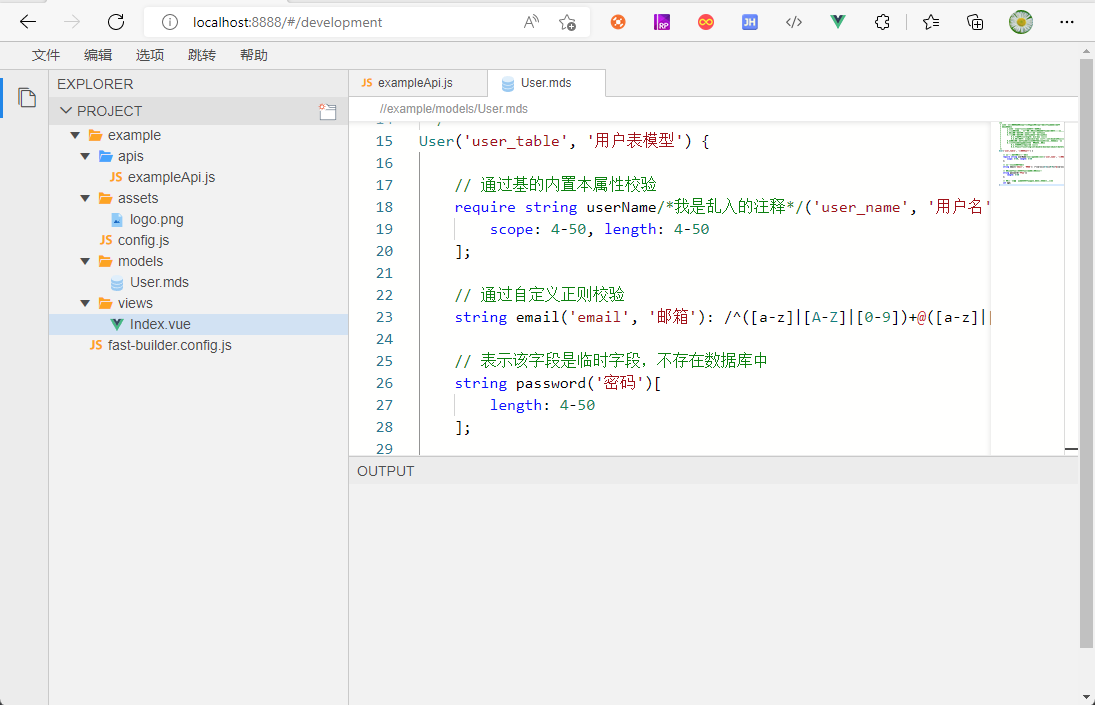
Task: Open logo.png in the file tree
Action: 156,219
